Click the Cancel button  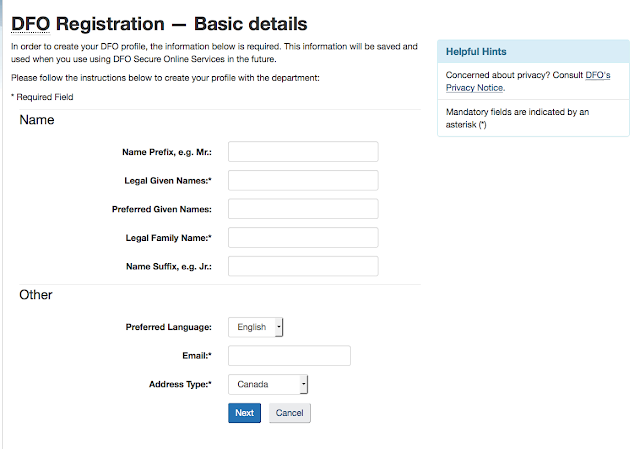(x=289, y=413)
